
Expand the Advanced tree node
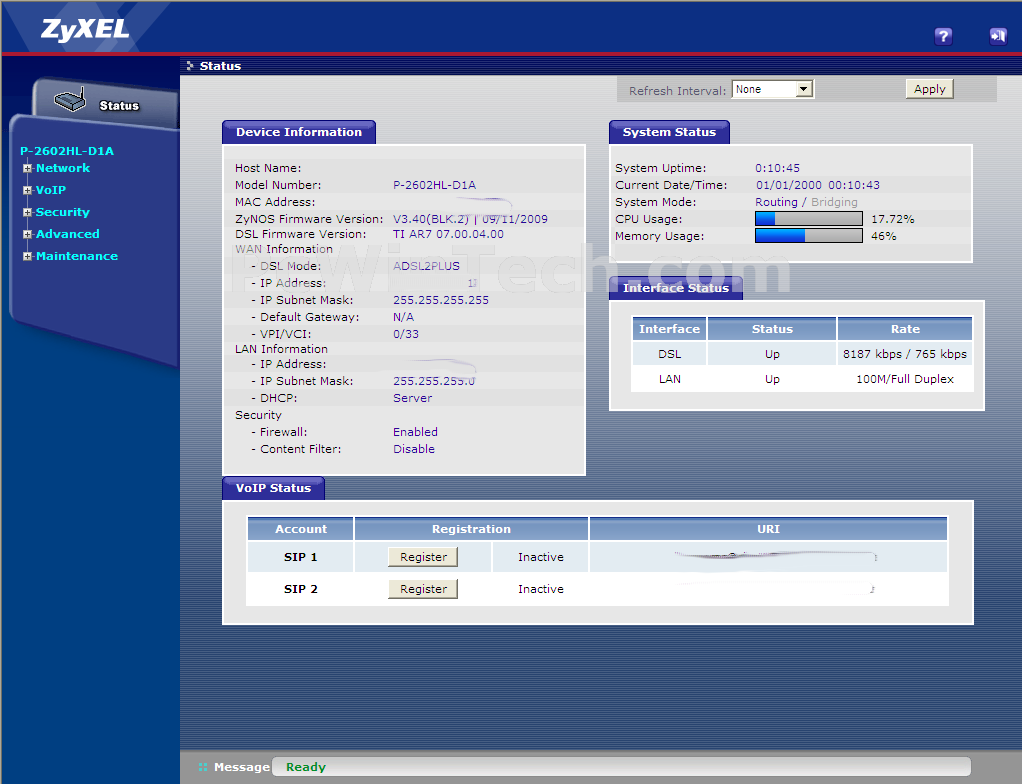[27, 234]
